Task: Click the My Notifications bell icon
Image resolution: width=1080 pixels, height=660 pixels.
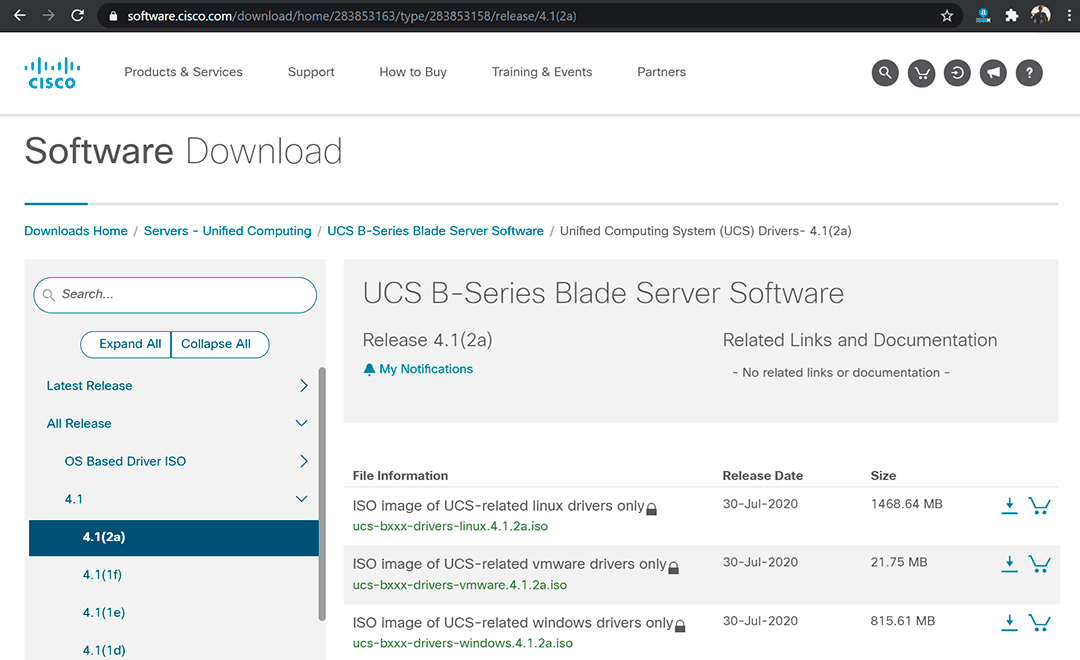Action: 371,368
